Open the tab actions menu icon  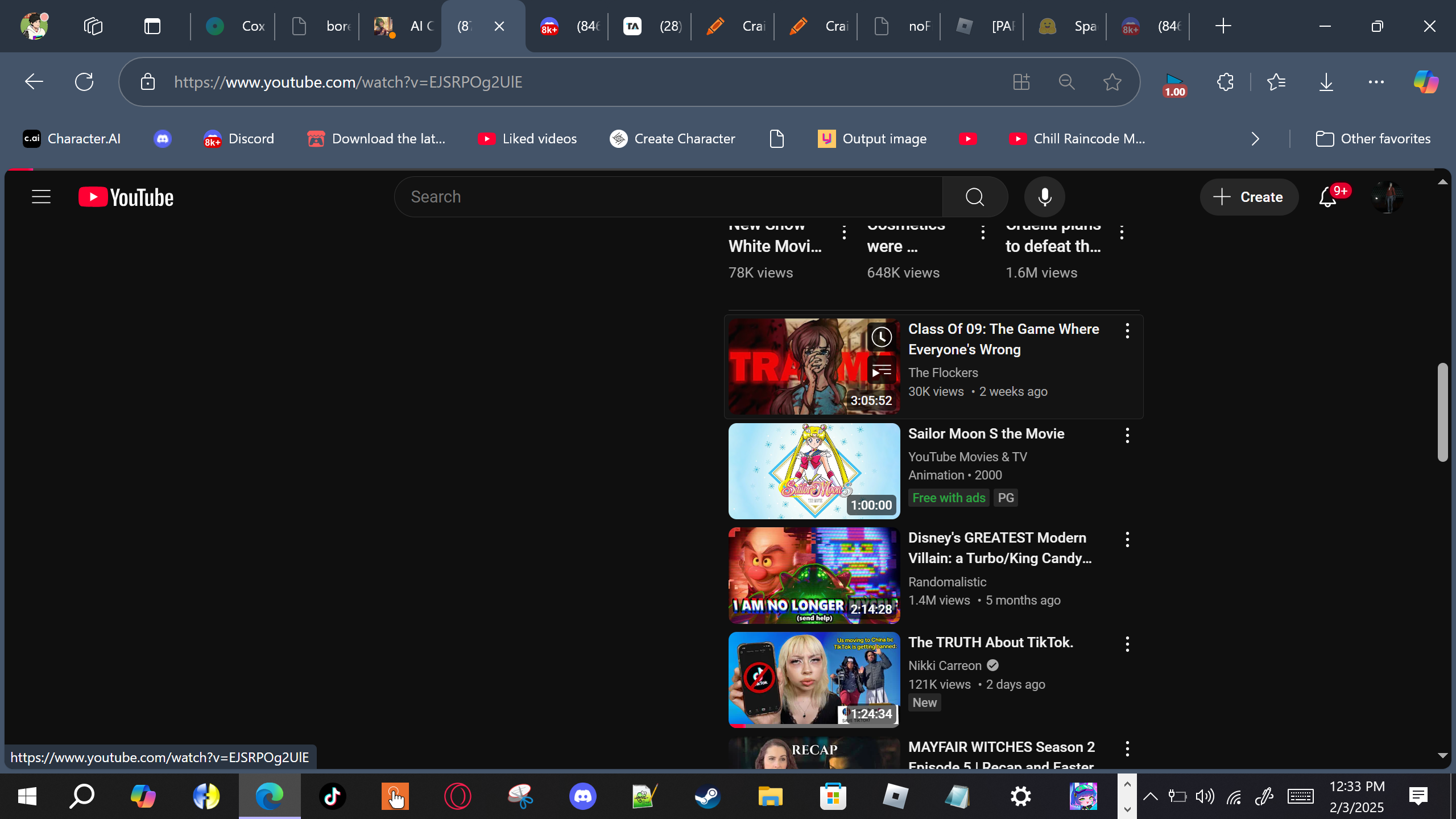[x=152, y=26]
